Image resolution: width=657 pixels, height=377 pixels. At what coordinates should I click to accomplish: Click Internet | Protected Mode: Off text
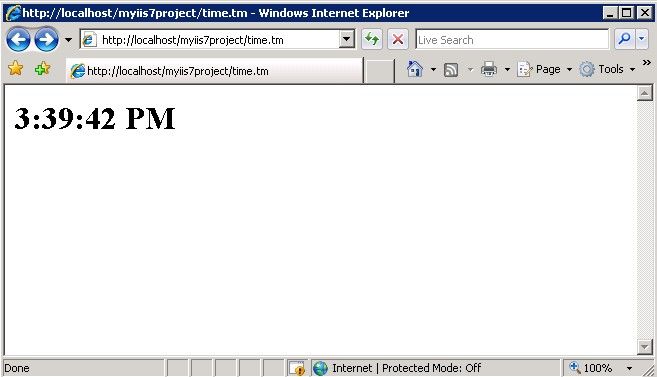click(x=406, y=368)
